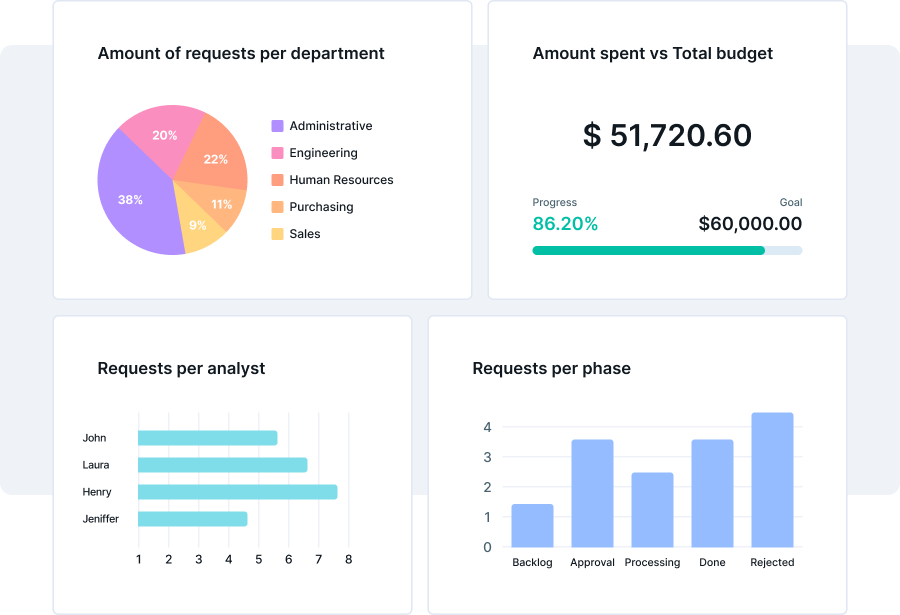Select the Backlog column bar

[x=532, y=525]
